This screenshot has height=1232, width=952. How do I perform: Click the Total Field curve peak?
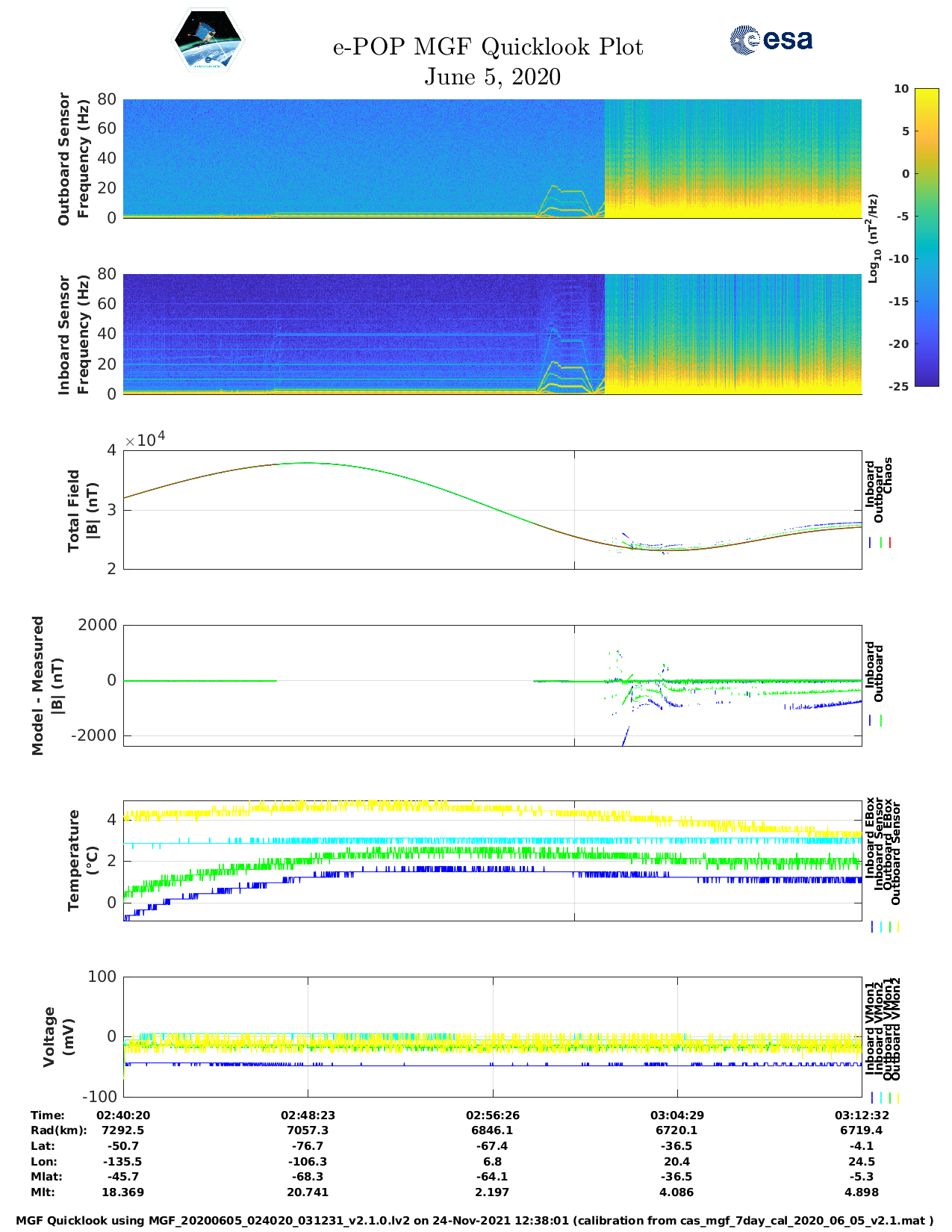[306, 463]
